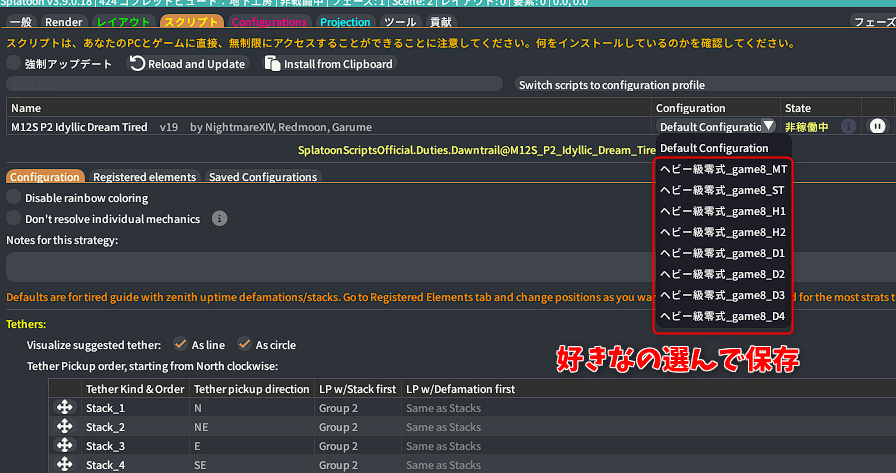Open the Projection tab

(346, 22)
